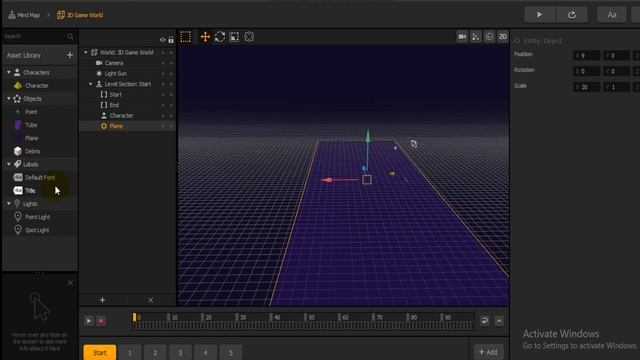Close the hover info hint panel
640x360 pixels.
pos(70,282)
